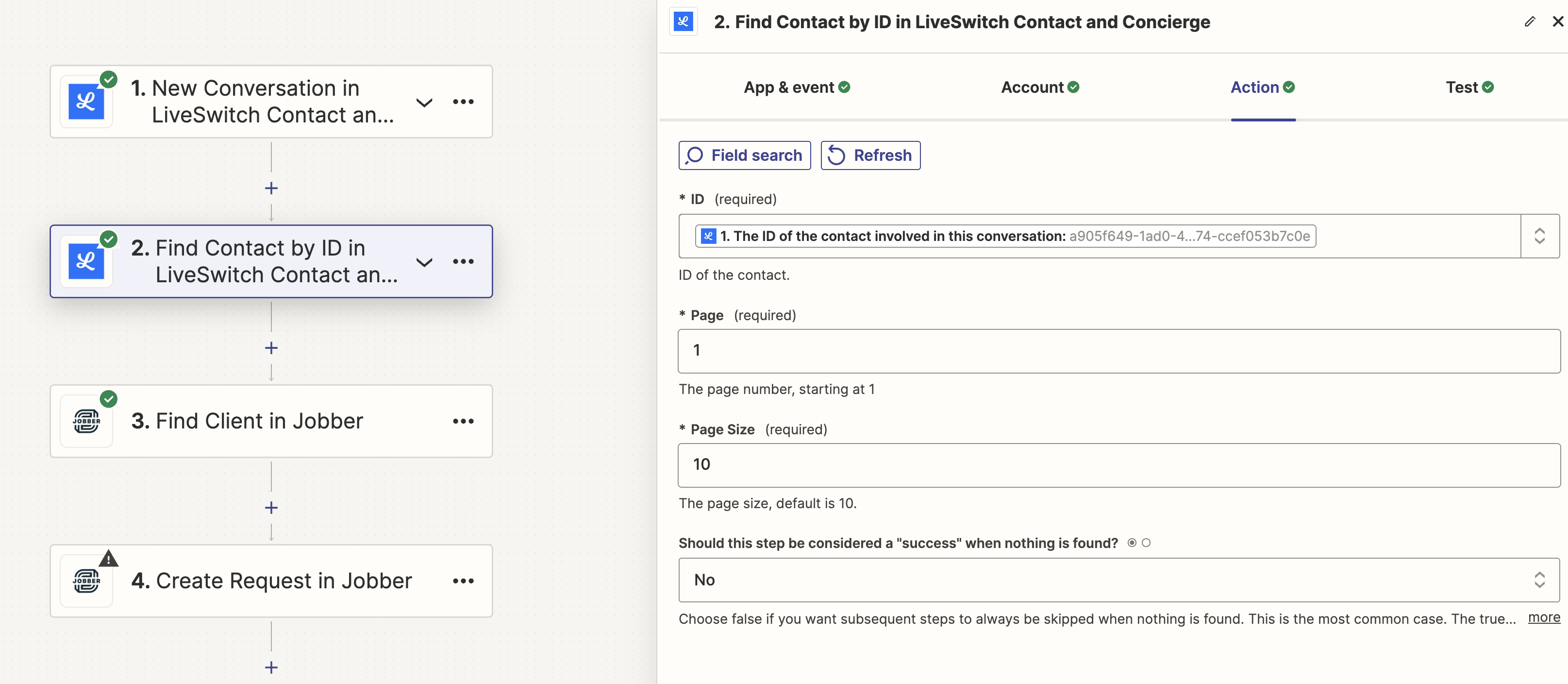
Task: Open three-dot menu for step 1
Action: pyautogui.click(x=463, y=102)
